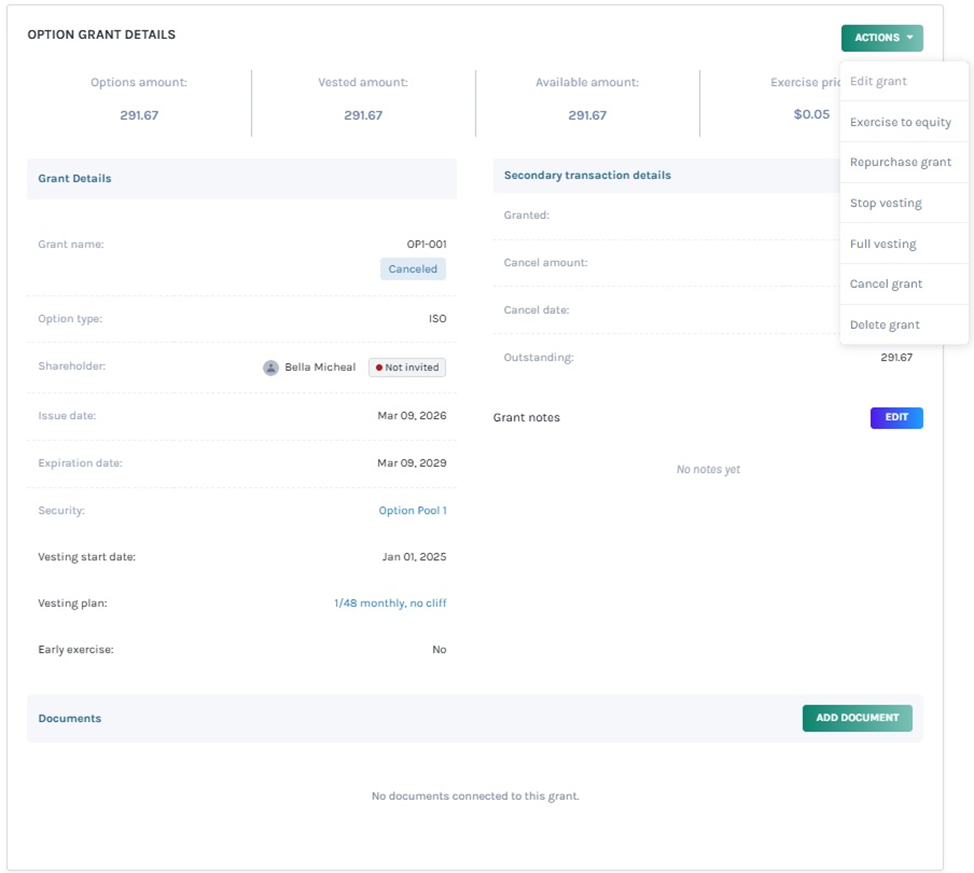Click the No notes yet placeholder area

(x=707, y=468)
